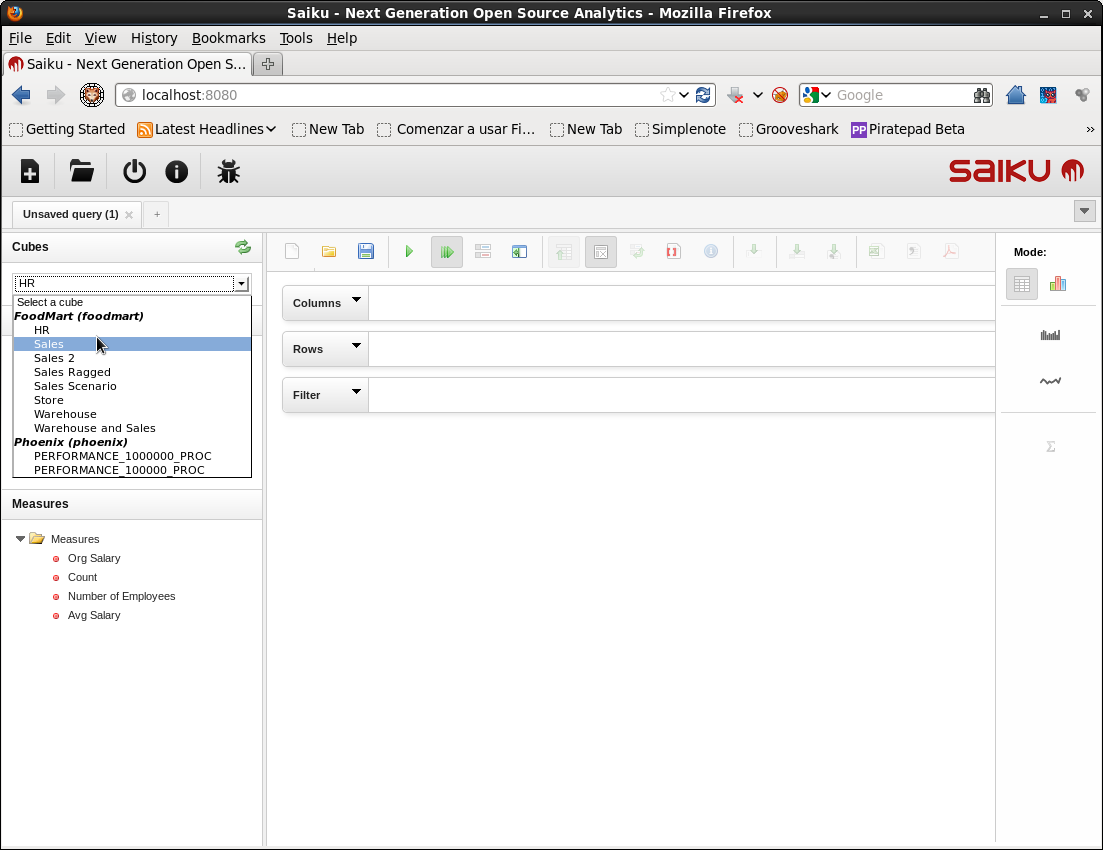Switch to table mode
The image size is (1103, 850).
1021,284
